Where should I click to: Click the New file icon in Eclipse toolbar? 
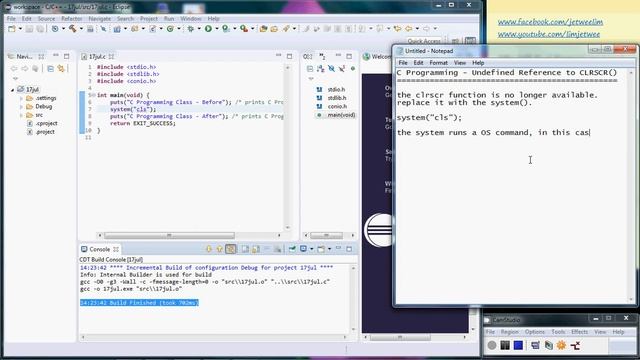[12, 29]
